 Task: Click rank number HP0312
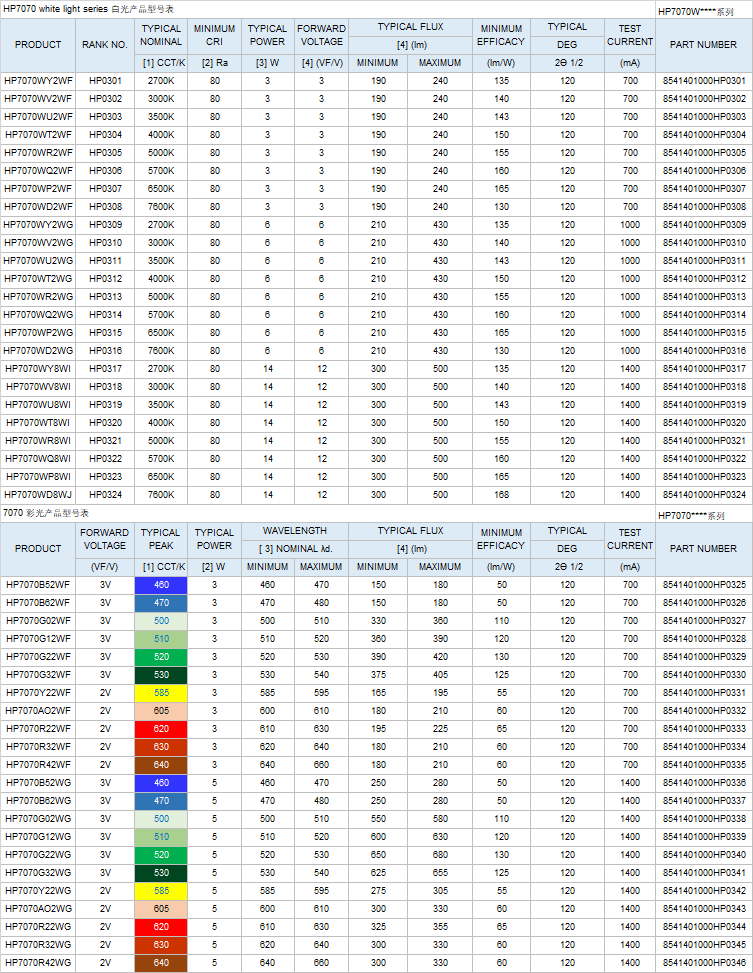click(x=105, y=279)
